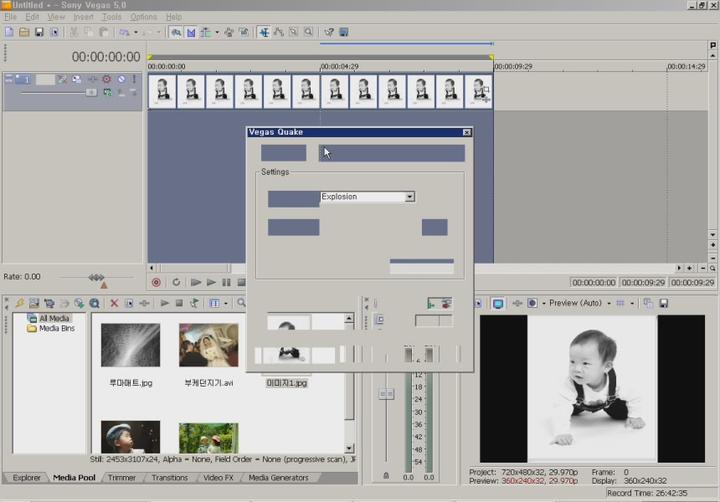The image size is (720, 502).
Task: Select the Zoom Edit magnifier tool
Action: tap(309, 32)
